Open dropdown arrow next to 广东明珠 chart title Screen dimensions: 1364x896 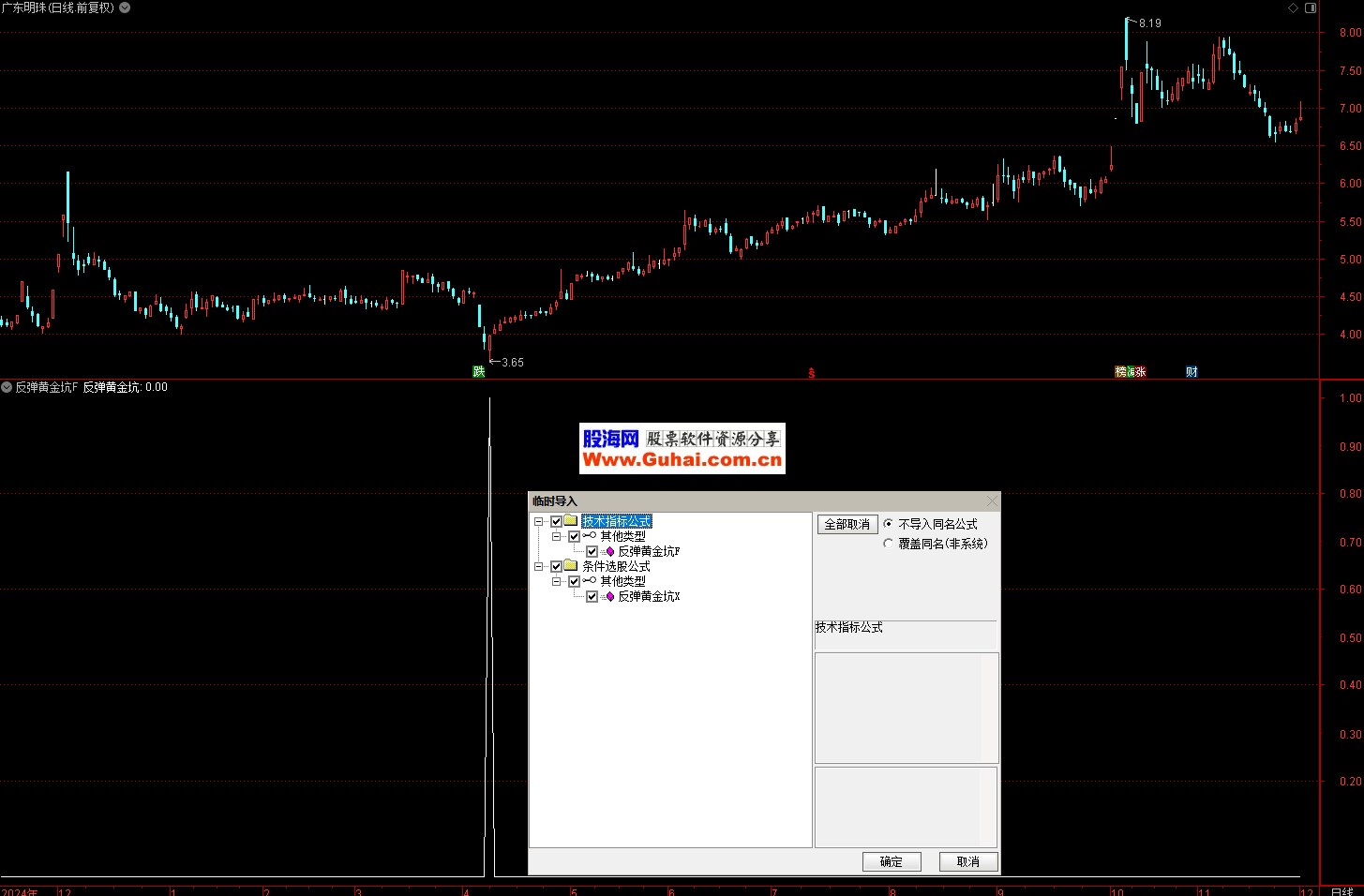coord(125,7)
